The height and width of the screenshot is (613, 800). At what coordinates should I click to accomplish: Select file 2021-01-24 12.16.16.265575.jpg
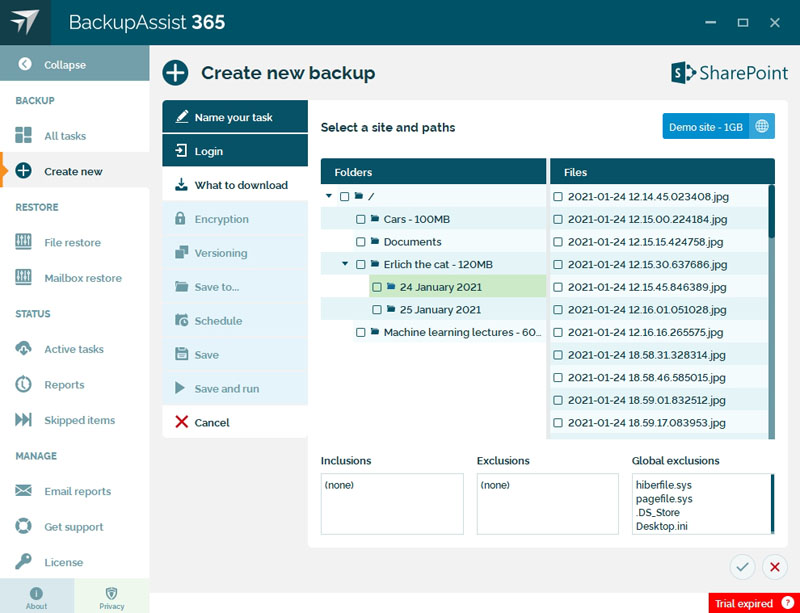[645, 332]
